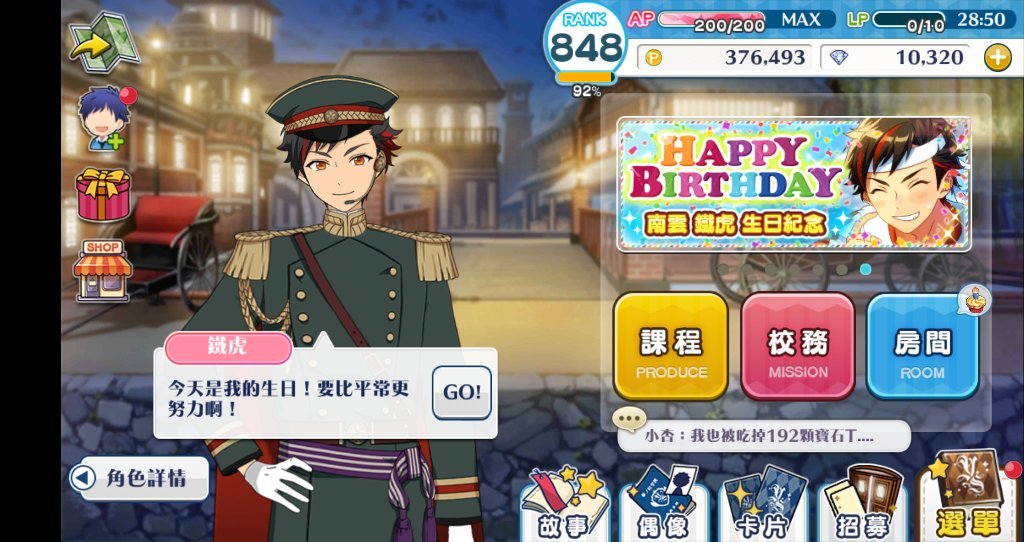The height and width of the screenshot is (542, 1024).
Task: Select the 校務 MISSION button
Action: (797, 347)
